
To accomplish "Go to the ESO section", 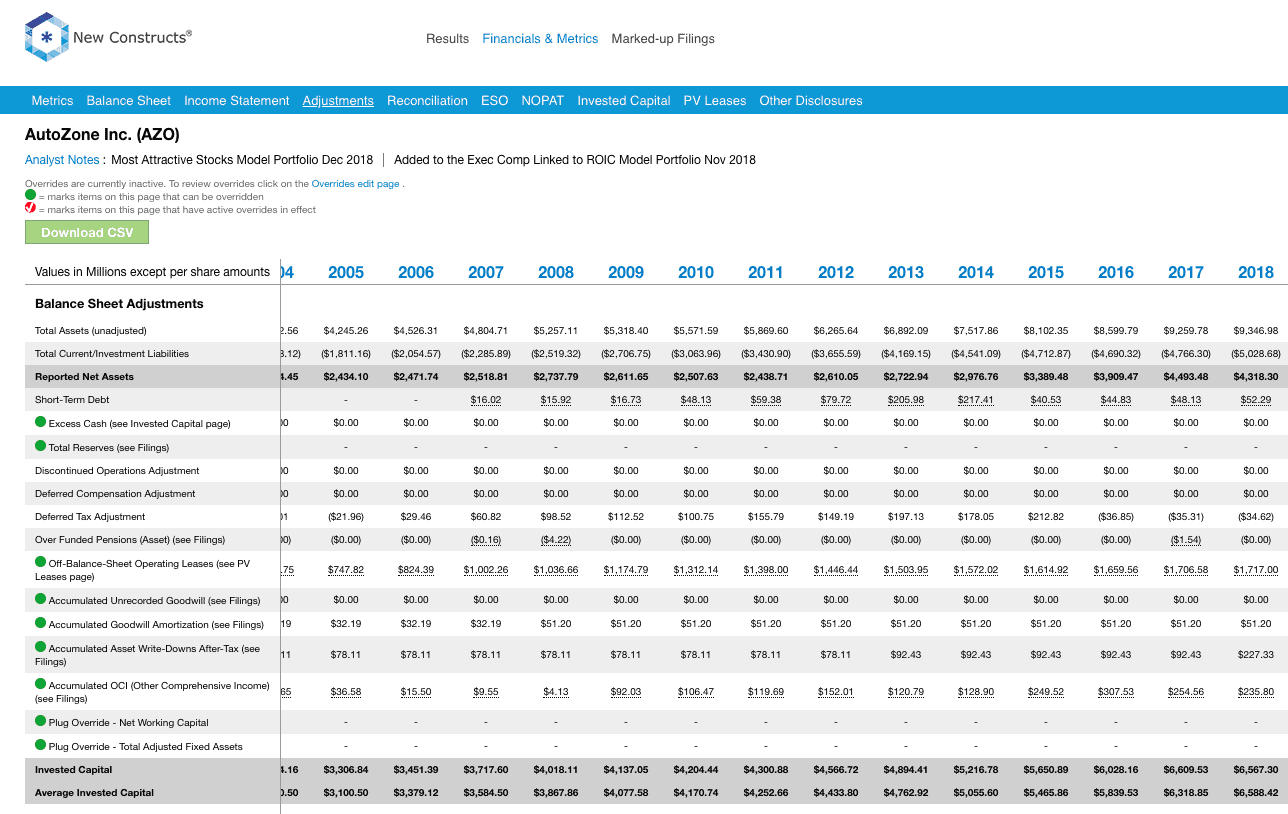I will 494,101.
